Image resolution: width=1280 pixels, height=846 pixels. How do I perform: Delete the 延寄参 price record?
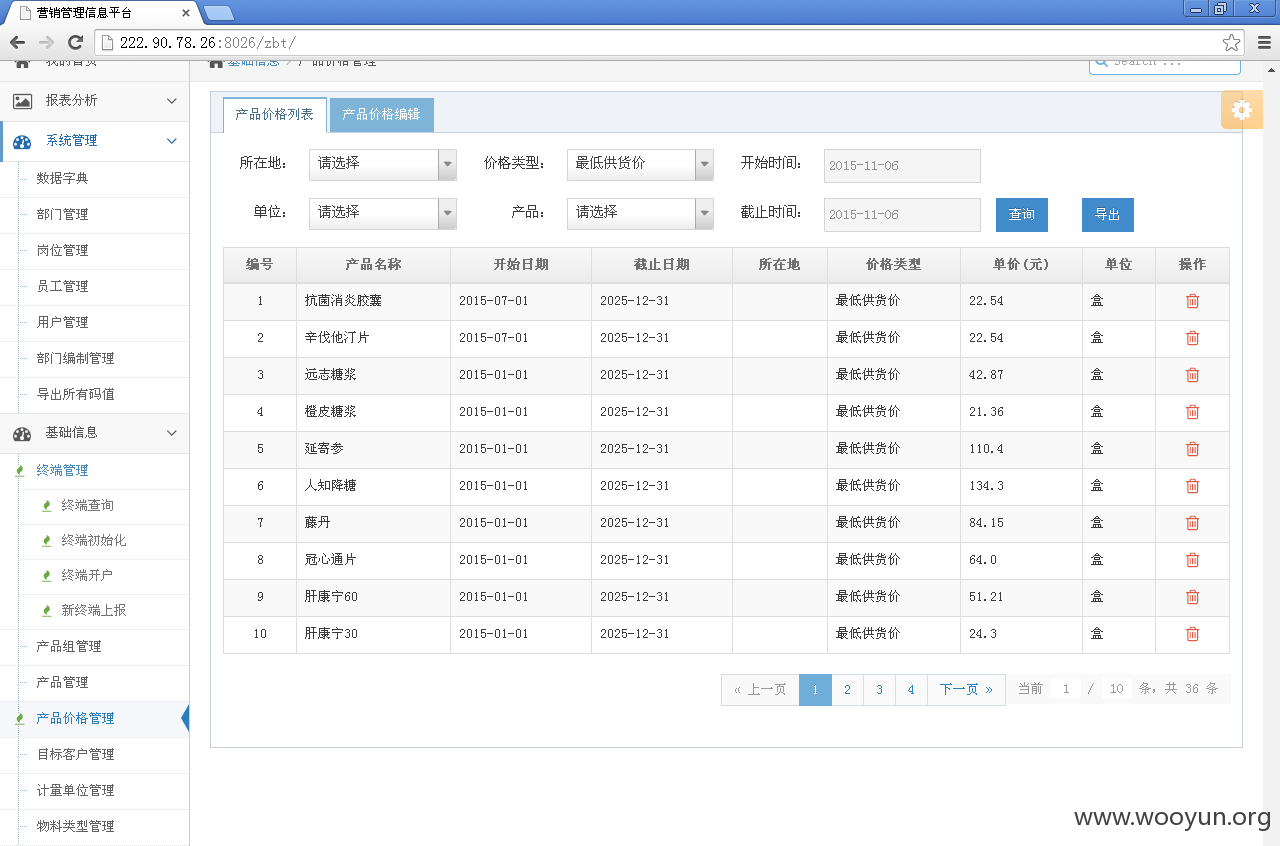click(1192, 449)
